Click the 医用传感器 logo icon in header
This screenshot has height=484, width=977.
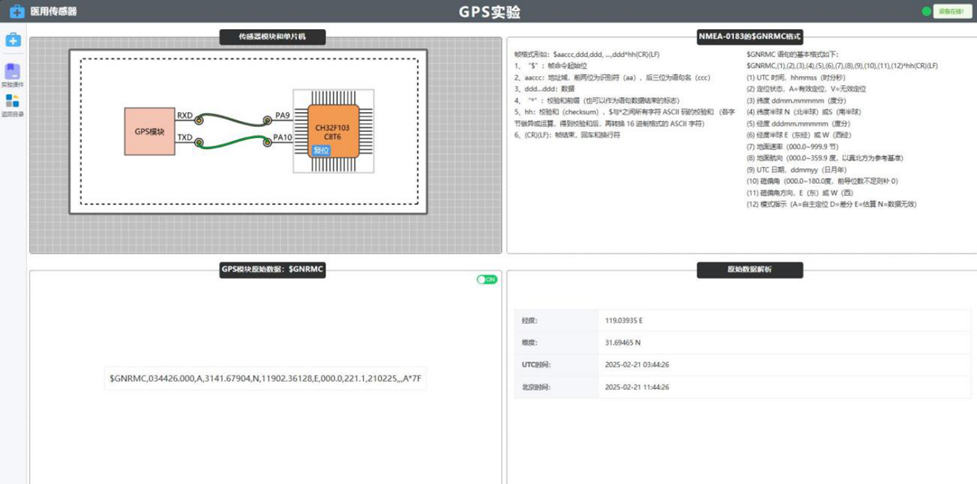pyautogui.click(x=16, y=12)
